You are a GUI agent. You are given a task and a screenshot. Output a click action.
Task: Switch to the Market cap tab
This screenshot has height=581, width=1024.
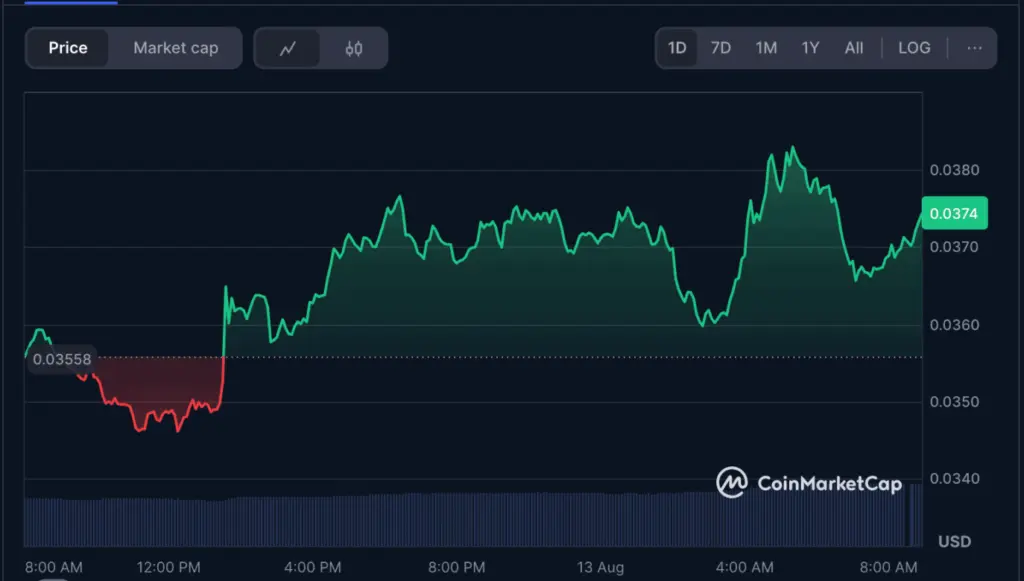tap(175, 47)
